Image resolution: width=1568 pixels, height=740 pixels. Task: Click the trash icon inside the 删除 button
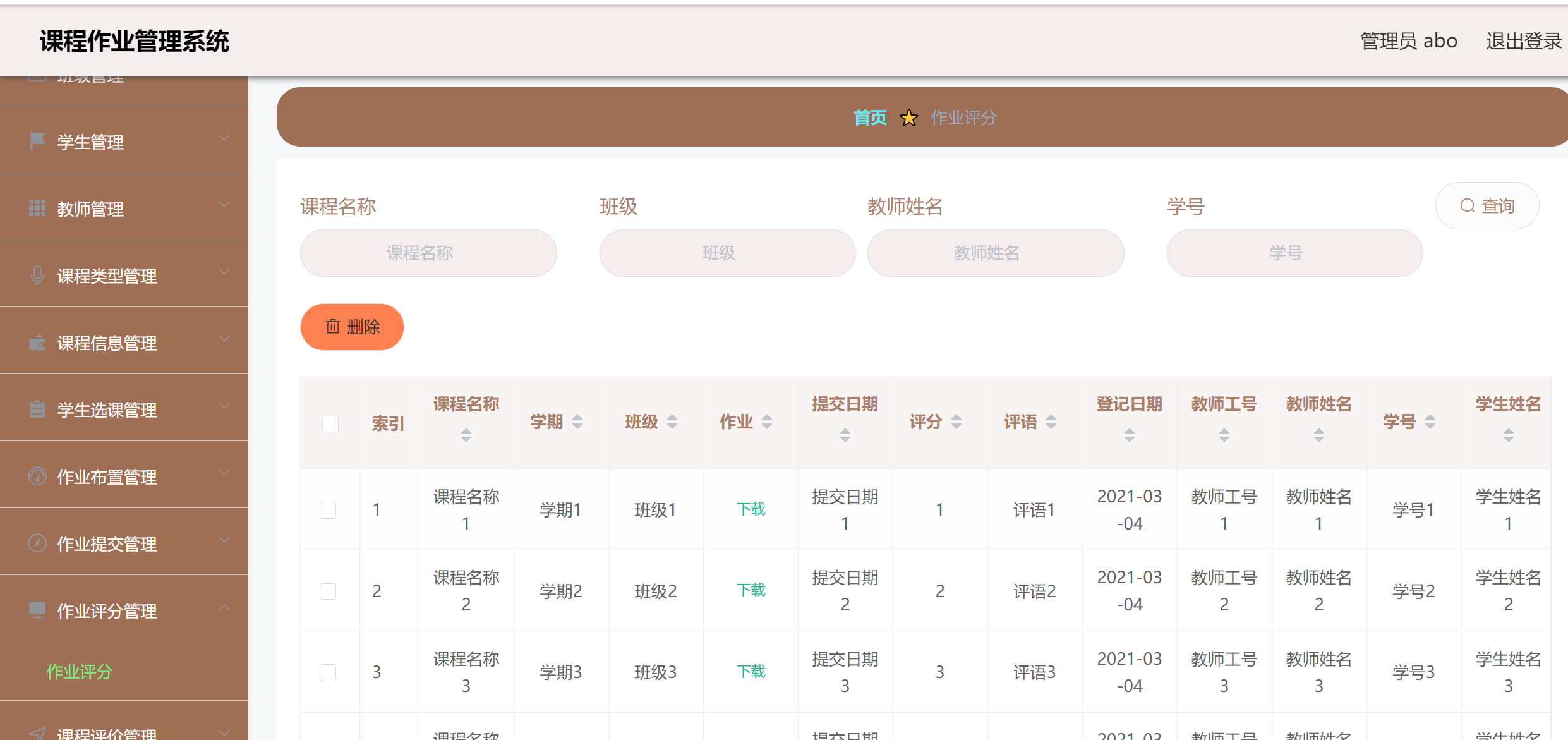click(334, 327)
